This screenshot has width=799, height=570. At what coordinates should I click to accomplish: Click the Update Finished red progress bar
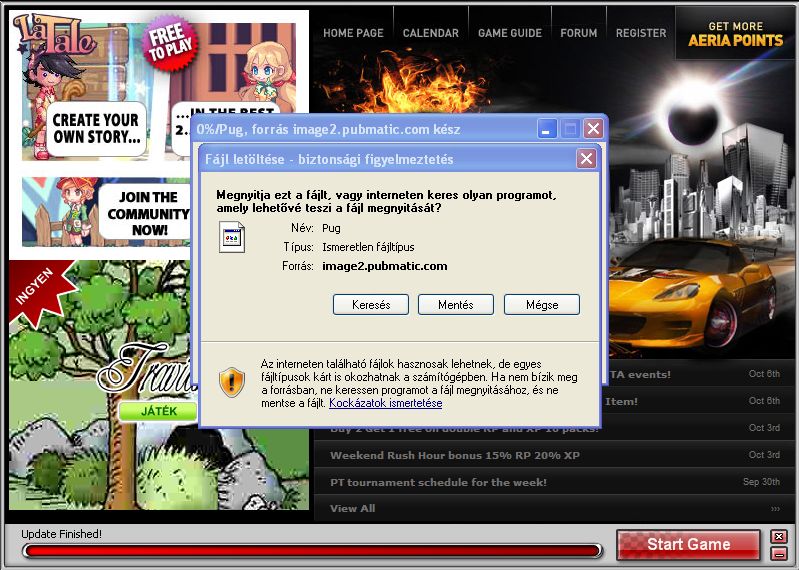[312, 551]
